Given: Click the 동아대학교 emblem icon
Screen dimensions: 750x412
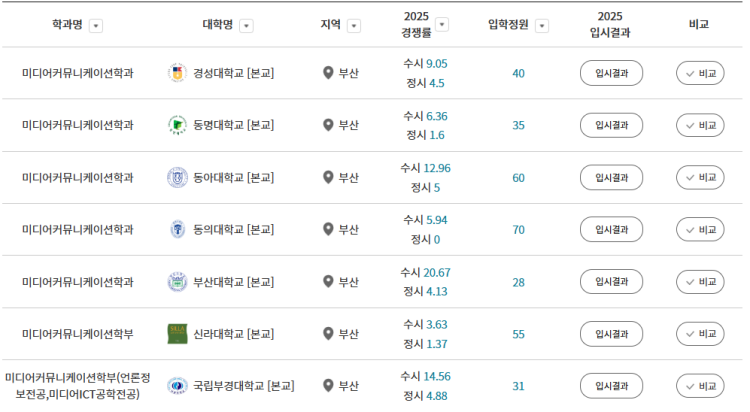Looking at the screenshot, I should point(177,178).
